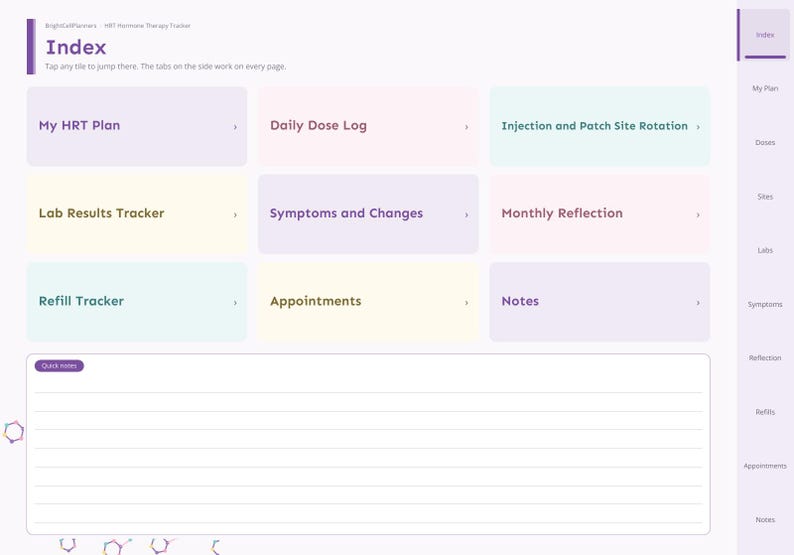Image resolution: width=794 pixels, height=555 pixels.
Task: Click the chevron on Daily Dose Log tile
Action: coord(466,127)
